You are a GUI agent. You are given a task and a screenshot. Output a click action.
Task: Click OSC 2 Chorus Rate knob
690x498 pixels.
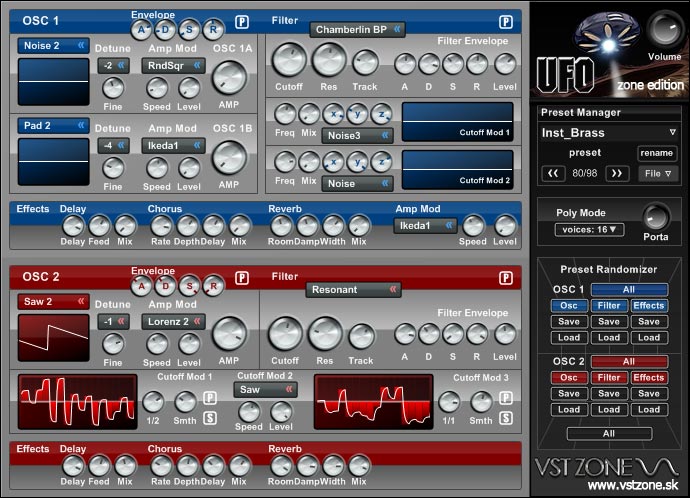[x=161, y=466]
